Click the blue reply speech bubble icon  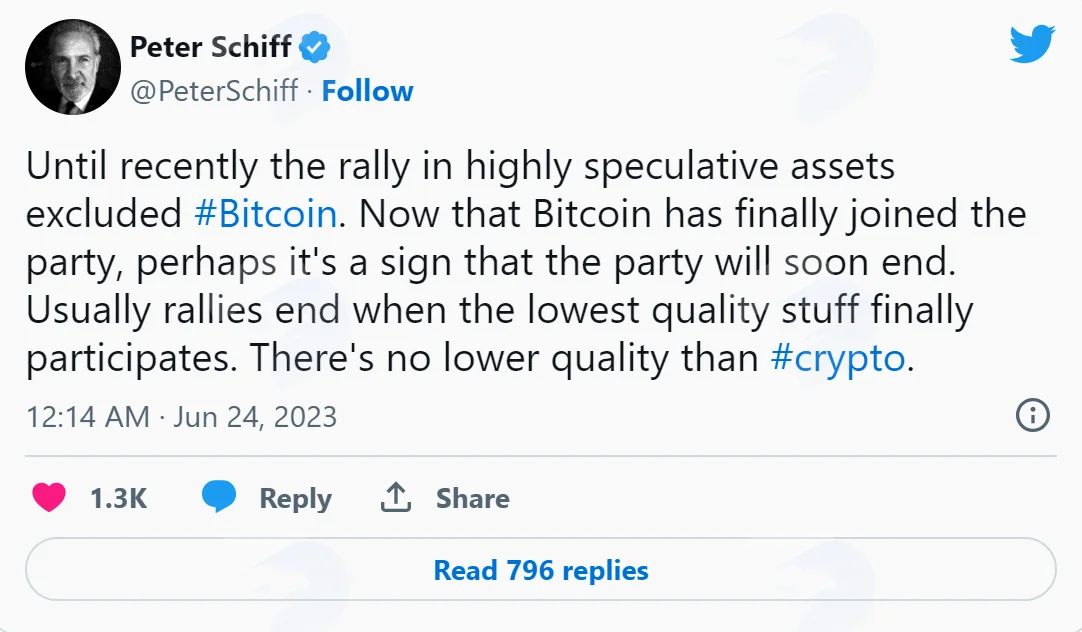click(x=219, y=497)
